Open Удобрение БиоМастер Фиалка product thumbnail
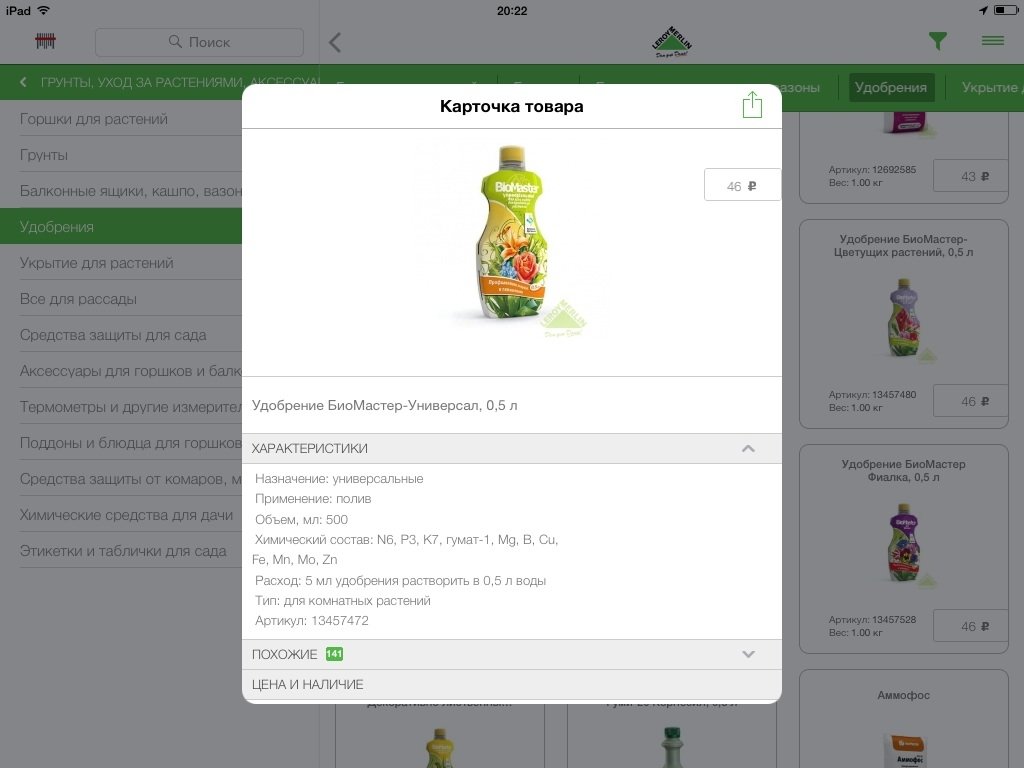1024x768 pixels. coord(904,542)
